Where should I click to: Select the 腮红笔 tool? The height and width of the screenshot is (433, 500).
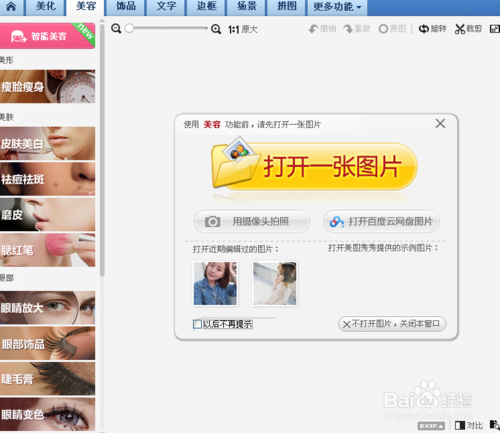[47, 250]
